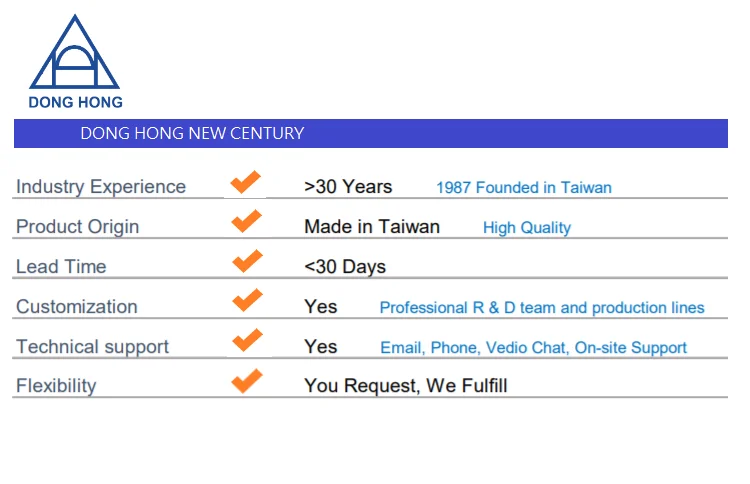Click the '<30 Days' value

(345, 267)
